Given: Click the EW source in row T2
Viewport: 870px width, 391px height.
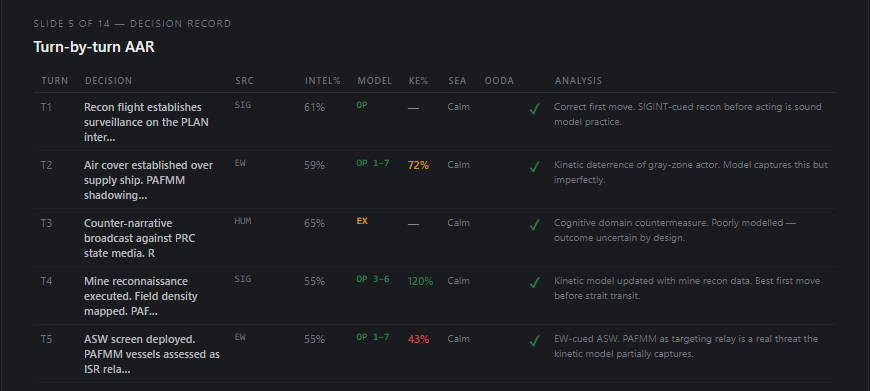Looking at the screenshot, I should coord(240,163).
